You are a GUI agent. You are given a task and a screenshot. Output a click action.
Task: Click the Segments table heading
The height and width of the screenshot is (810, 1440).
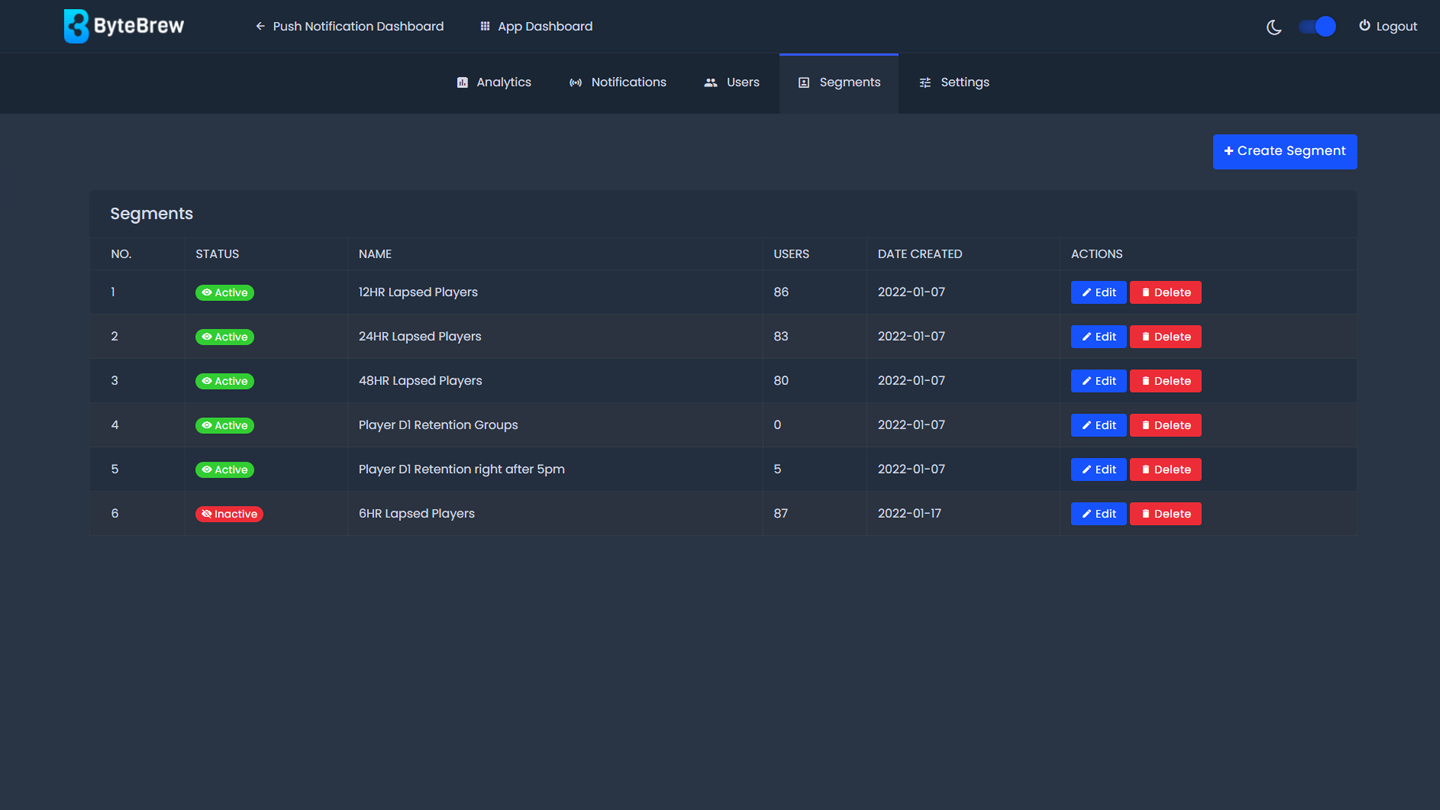(152, 214)
